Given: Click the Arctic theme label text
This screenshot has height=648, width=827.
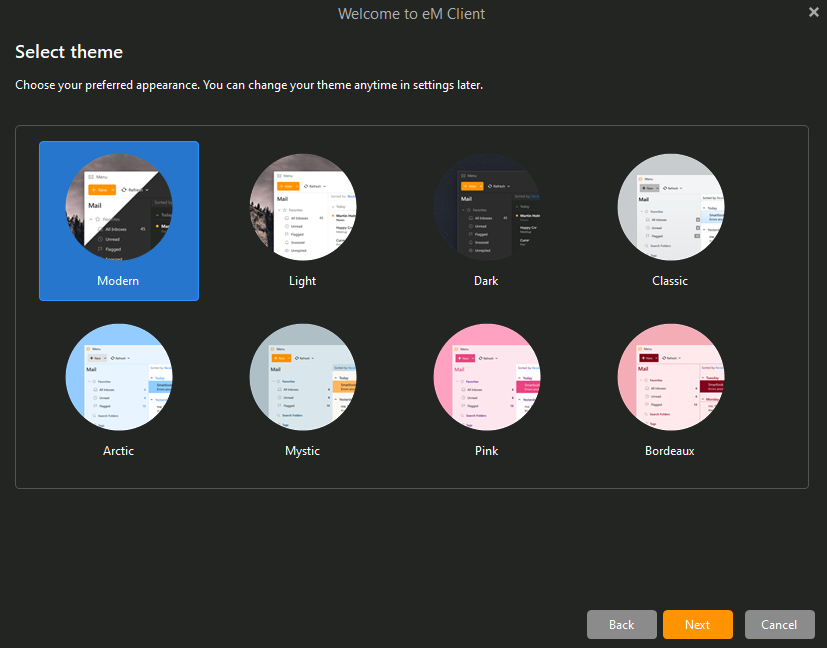Looking at the screenshot, I should 118,451.
